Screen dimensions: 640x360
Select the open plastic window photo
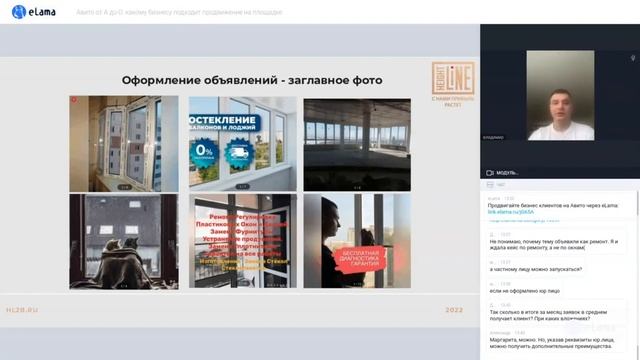point(124,144)
